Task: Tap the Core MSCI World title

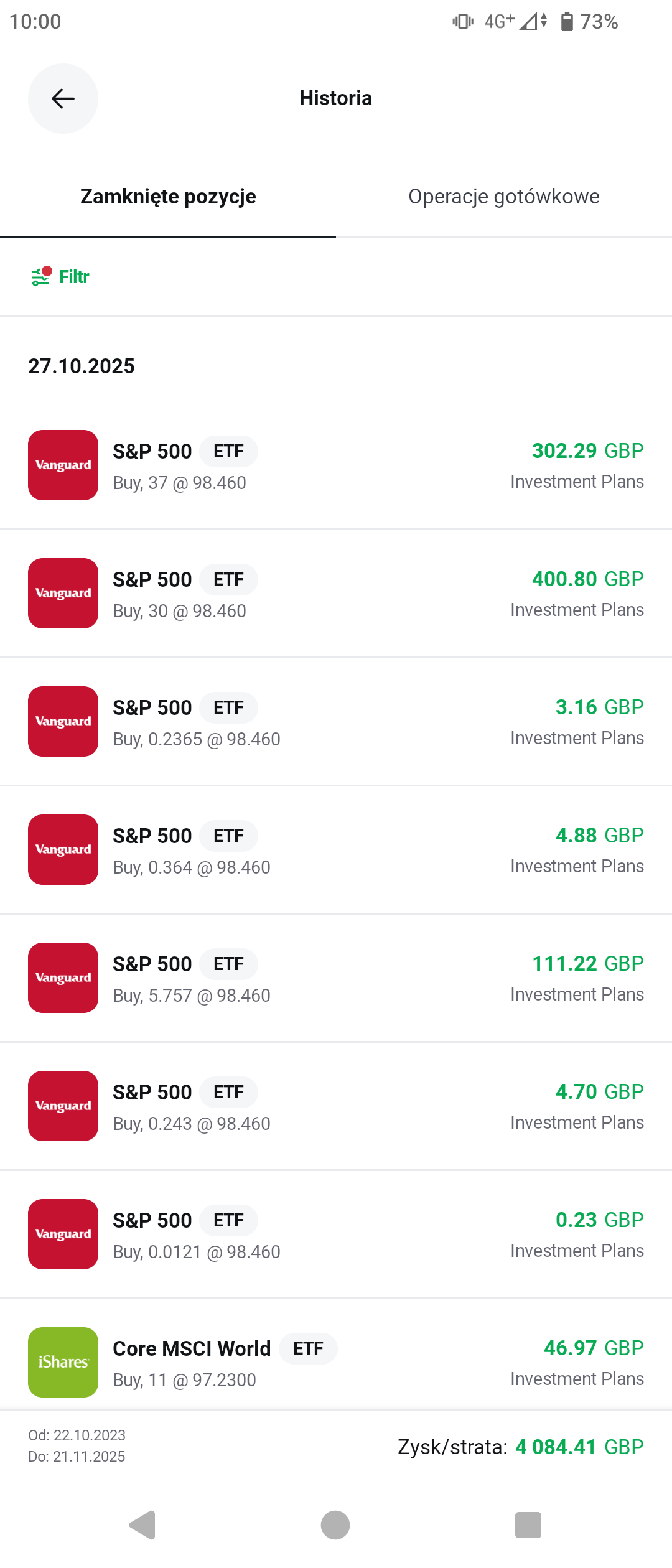Action: coord(192,1348)
